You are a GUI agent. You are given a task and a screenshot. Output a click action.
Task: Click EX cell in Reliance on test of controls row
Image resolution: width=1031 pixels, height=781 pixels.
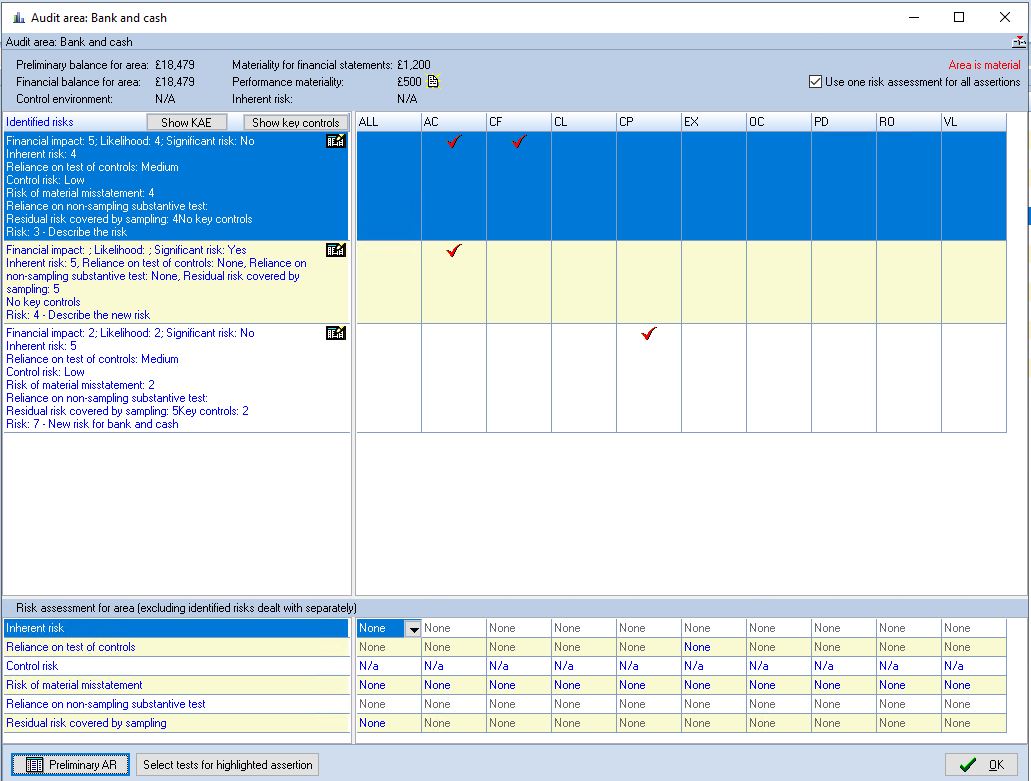(714, 647)
